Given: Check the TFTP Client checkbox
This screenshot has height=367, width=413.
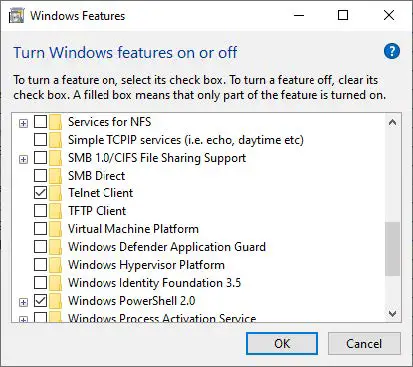Looking at the screenshot, I should click(x=40, y=211).
